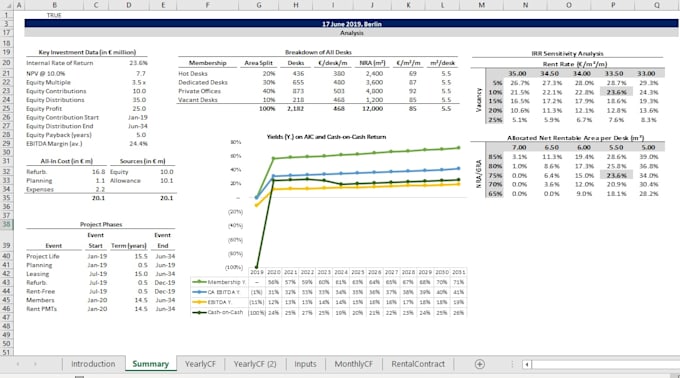
Task: Click the previous sheet navigation arrow
Action: pos(18,364)
